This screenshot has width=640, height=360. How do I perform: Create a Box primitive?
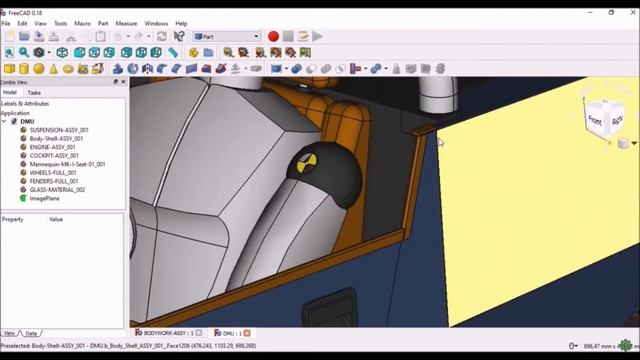(x=9, y=69)
